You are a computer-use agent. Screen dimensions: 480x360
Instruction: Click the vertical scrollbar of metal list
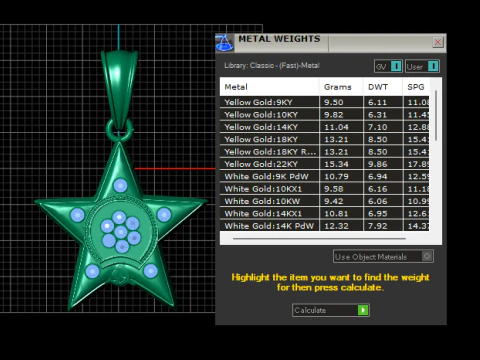click(x=436, y=115)
